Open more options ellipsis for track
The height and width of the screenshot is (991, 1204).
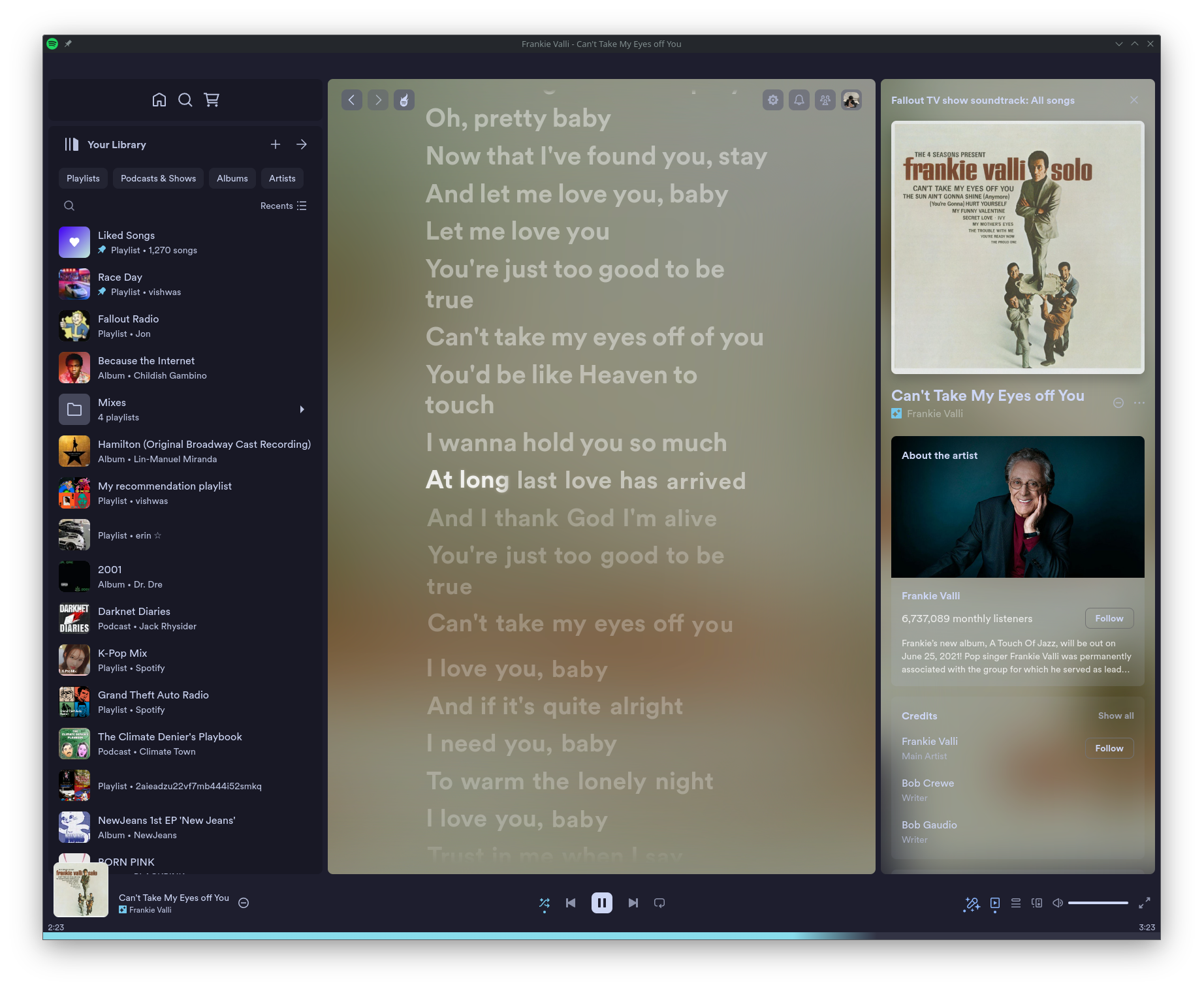tap(1139, 403)
